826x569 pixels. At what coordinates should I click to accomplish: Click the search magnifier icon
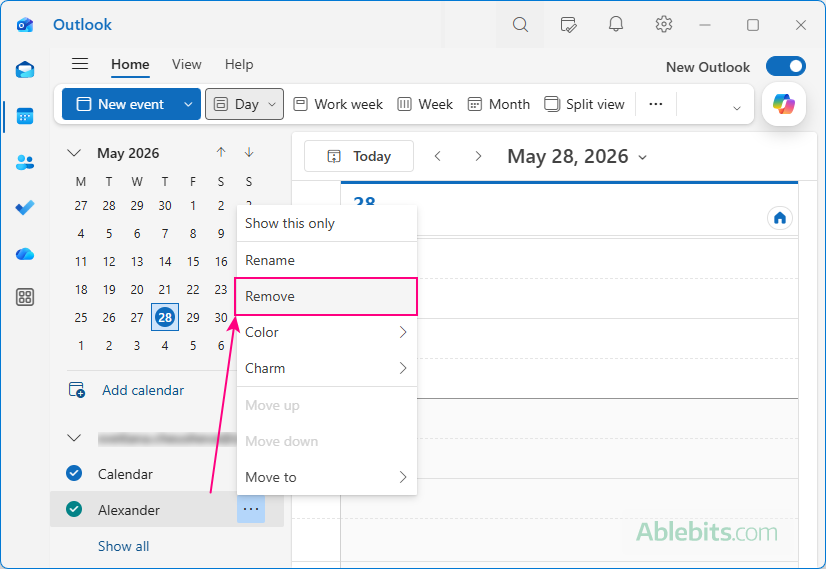(520, 24)
